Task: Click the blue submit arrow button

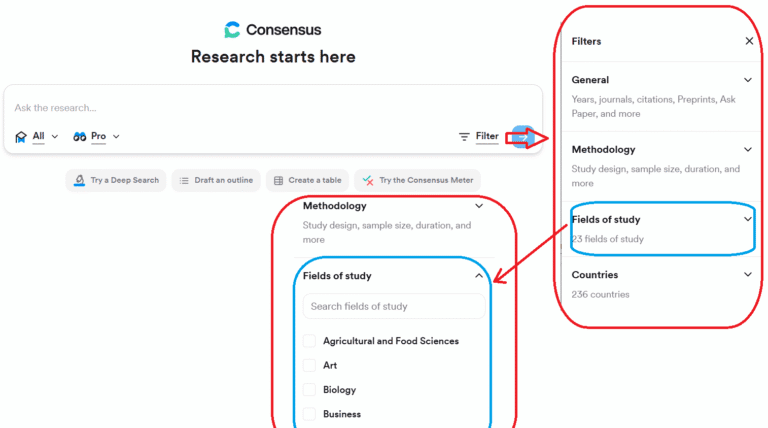Action: coord(523,137)
